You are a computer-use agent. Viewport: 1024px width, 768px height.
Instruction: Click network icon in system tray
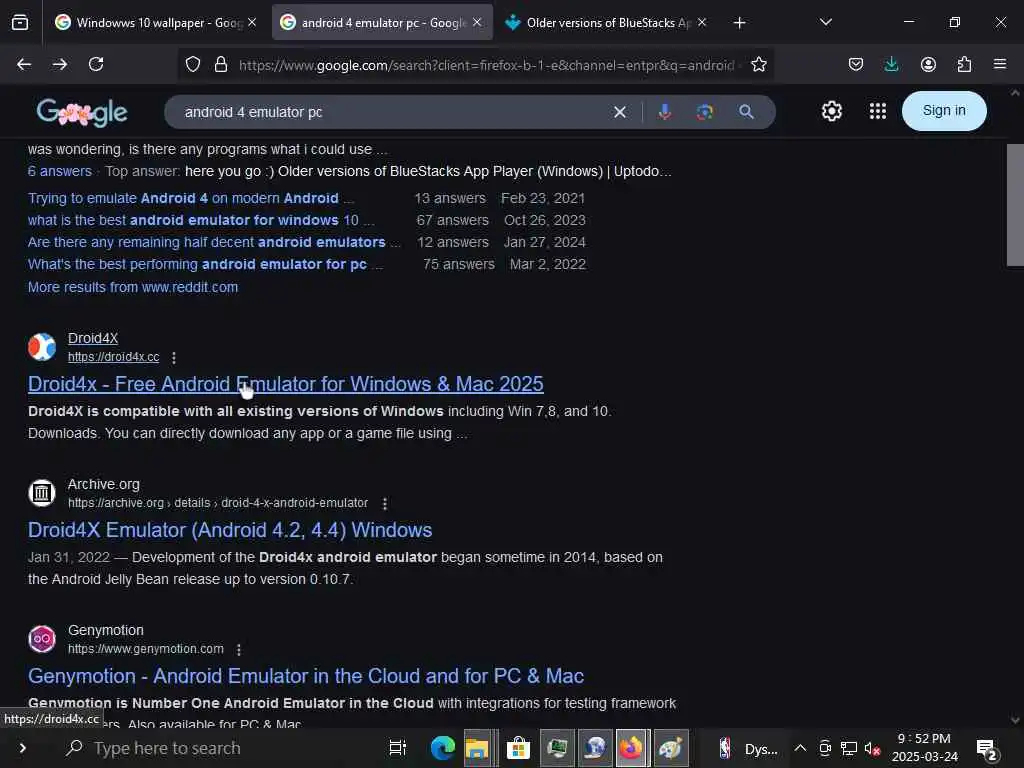tap(848, 748)
